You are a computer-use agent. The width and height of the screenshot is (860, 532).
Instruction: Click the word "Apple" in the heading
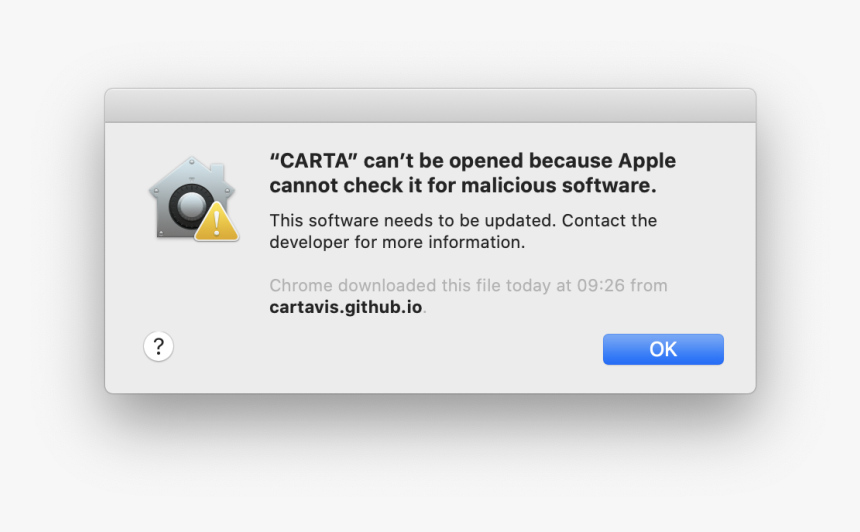[x=647, y=161]
